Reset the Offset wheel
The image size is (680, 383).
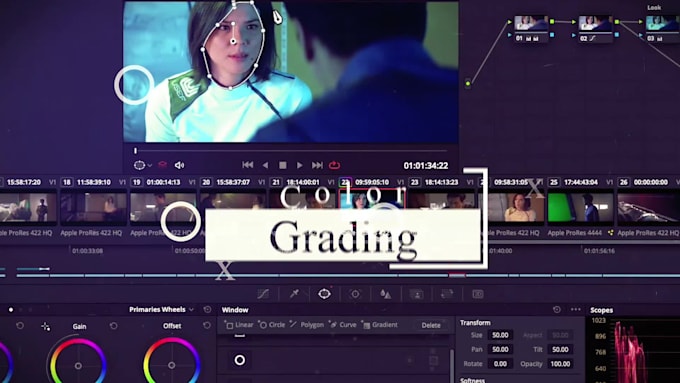(207, 325)
